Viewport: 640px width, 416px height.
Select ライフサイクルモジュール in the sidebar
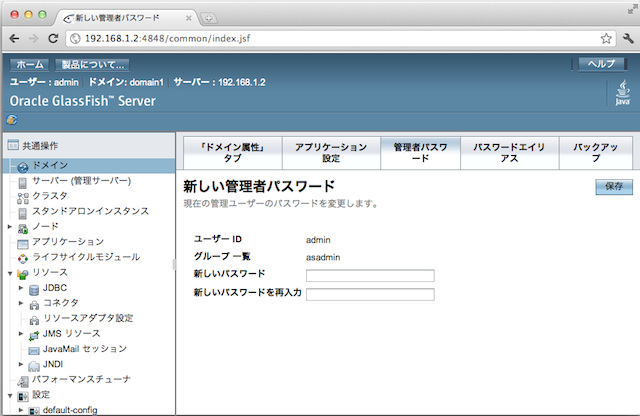(x=85, y=257)
